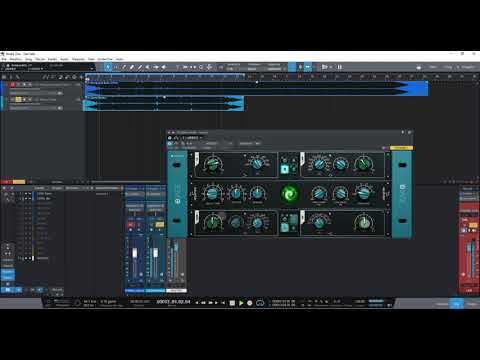Click the second mixer channel's volume fader
This screenshot has height=360, width=480.
(x=155, y=253)
